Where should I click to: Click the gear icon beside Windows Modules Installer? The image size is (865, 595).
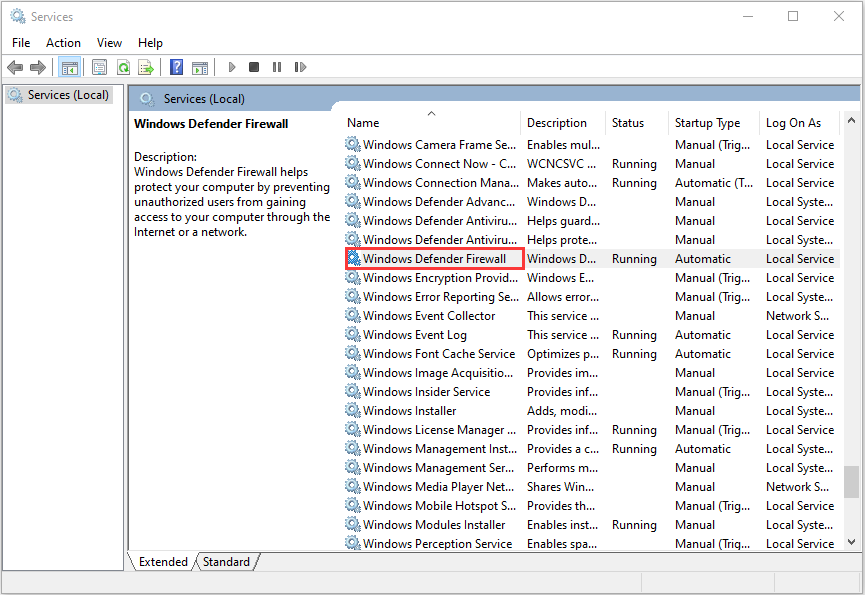(353, 524)
